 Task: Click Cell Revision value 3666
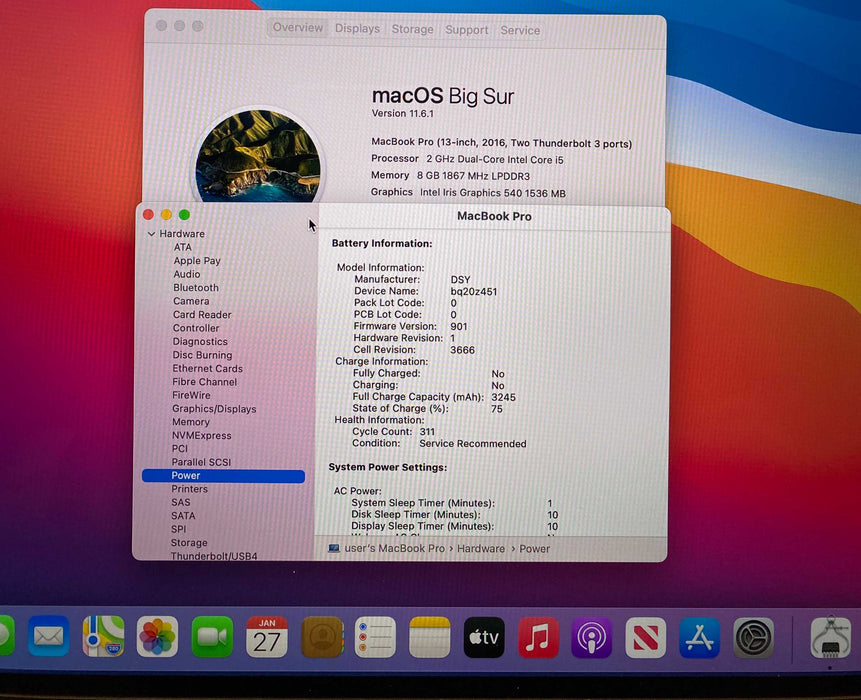[x=462, y=350]
